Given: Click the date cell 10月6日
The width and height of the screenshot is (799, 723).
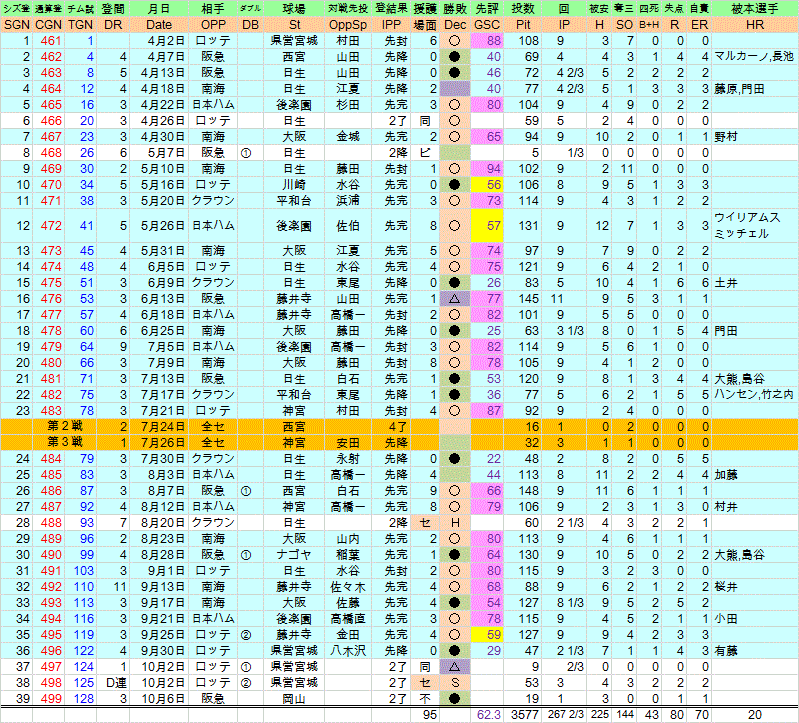Looking at the screenshot, I should click(163, 699).
